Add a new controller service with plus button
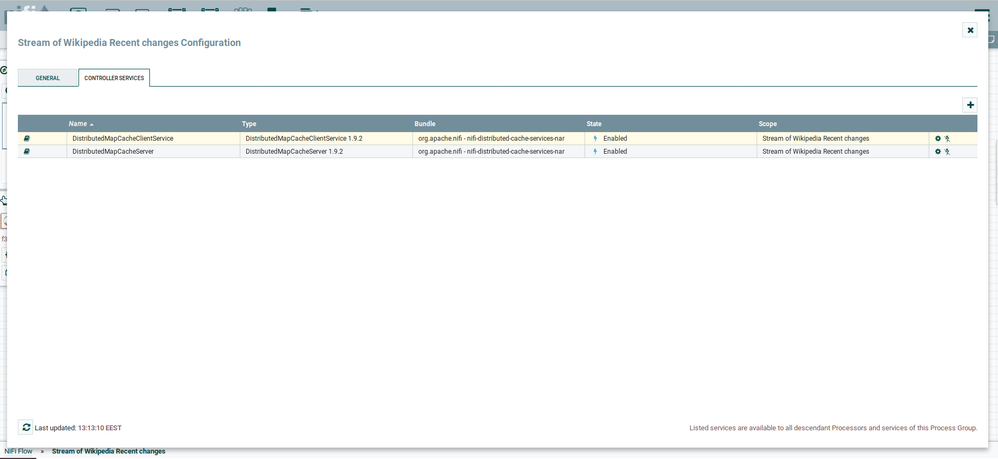Screen dimensions: 998x459 pos(970,105)
